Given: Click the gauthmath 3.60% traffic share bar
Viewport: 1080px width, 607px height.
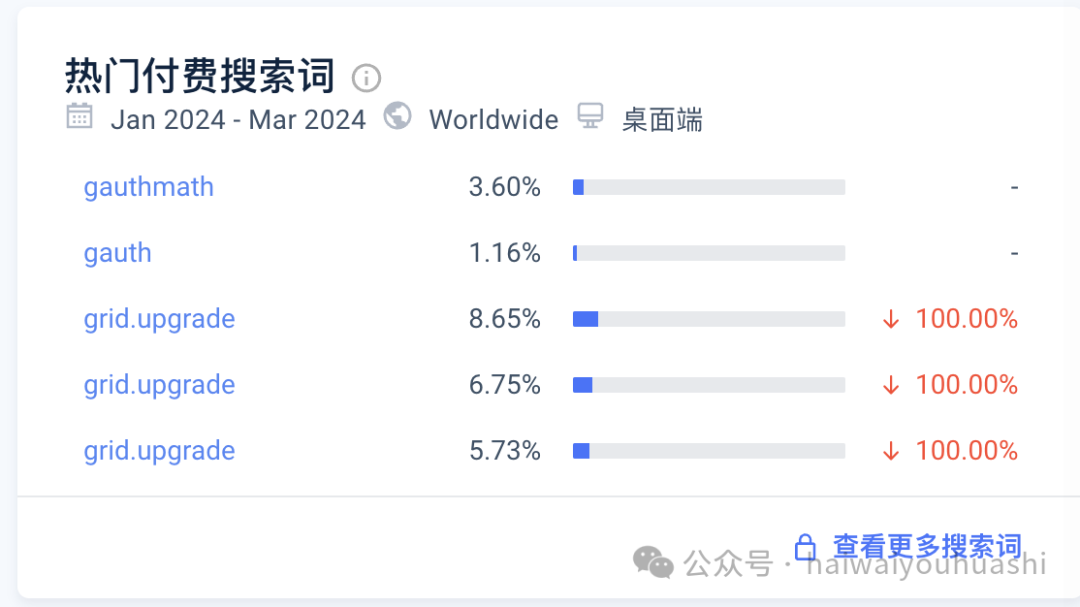Looking at the screenshot, I should pos(708,187).
